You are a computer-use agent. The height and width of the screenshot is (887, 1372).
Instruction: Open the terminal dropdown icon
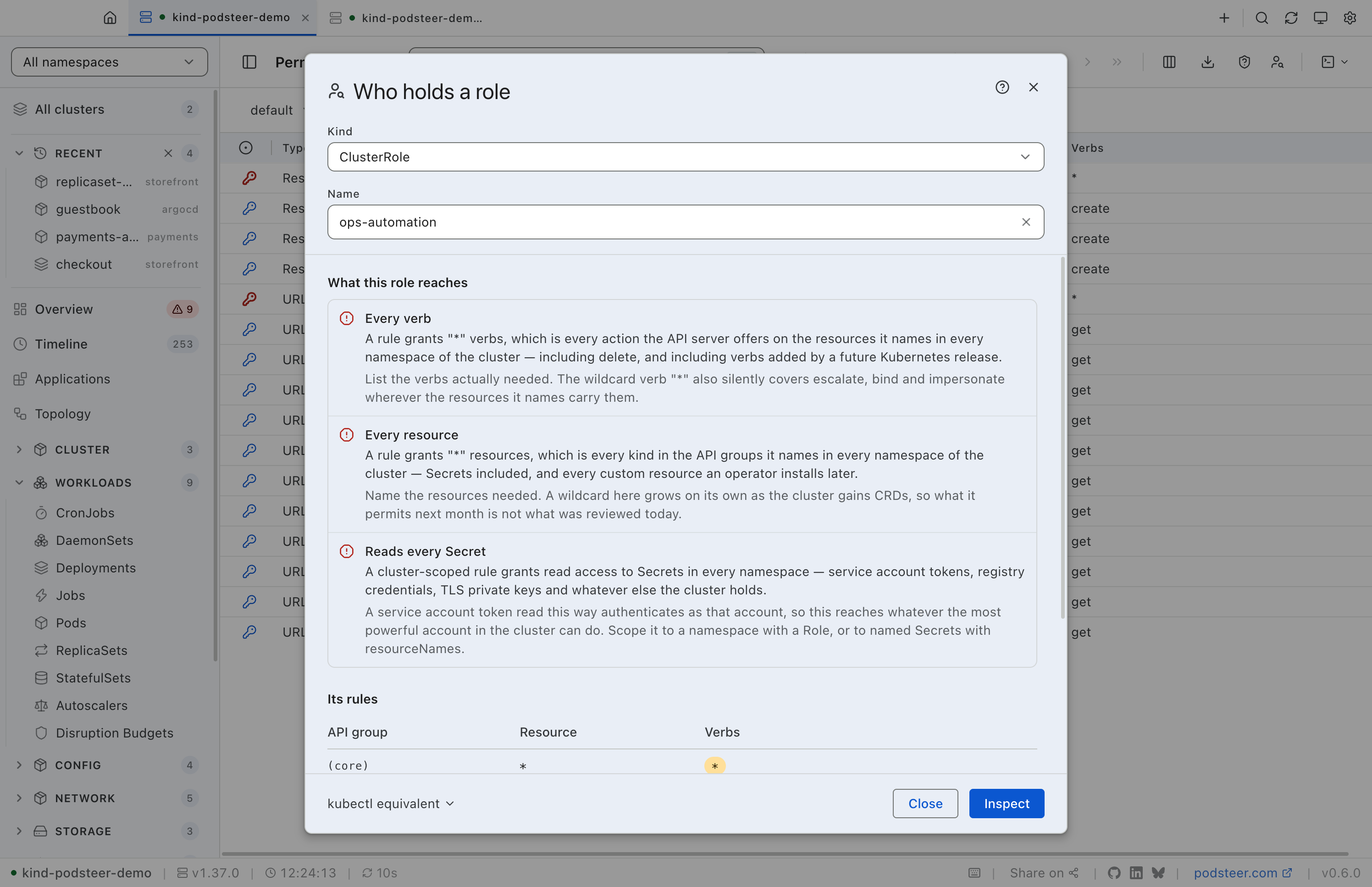(1333, 61)
